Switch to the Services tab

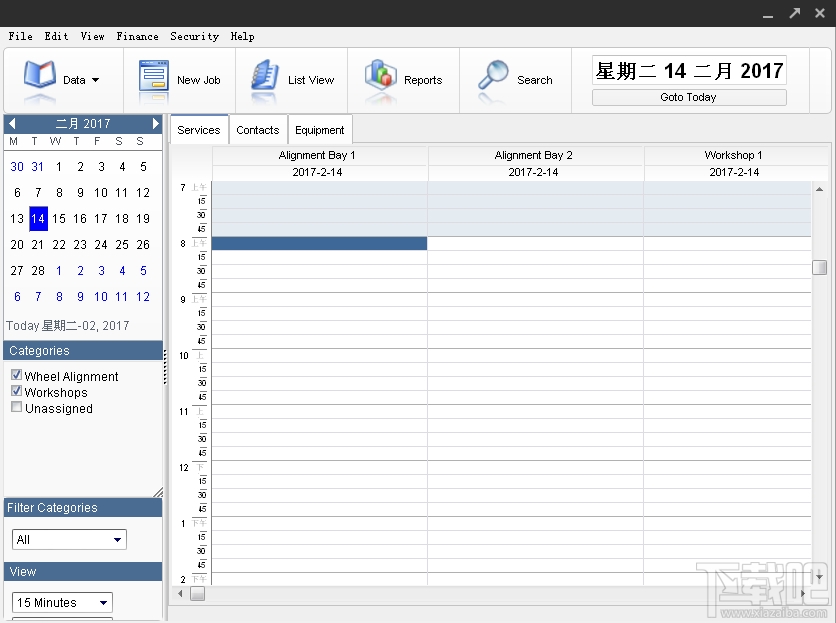[199, 130]
